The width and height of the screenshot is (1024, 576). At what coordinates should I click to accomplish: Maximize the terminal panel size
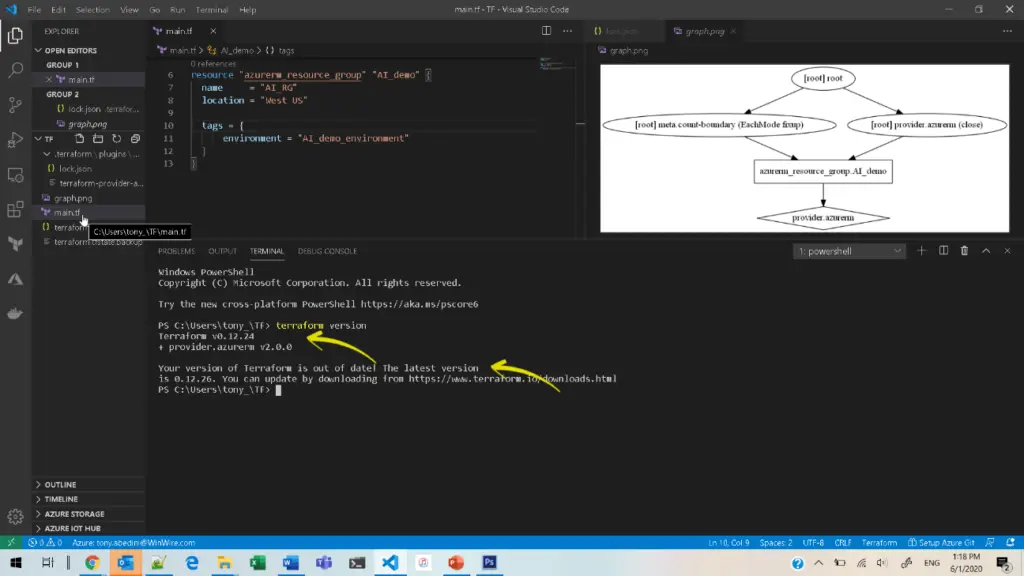coord(985,251)
